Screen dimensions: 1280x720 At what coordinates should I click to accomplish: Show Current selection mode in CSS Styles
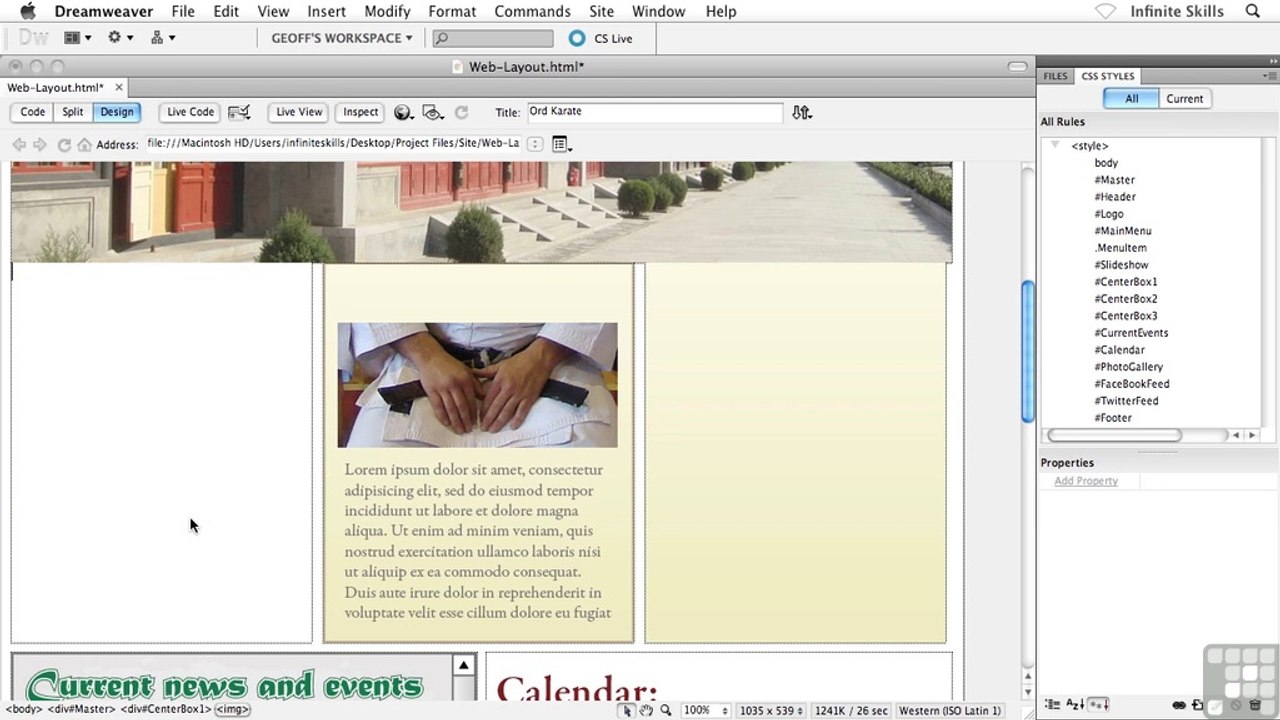click(1185, 99)
